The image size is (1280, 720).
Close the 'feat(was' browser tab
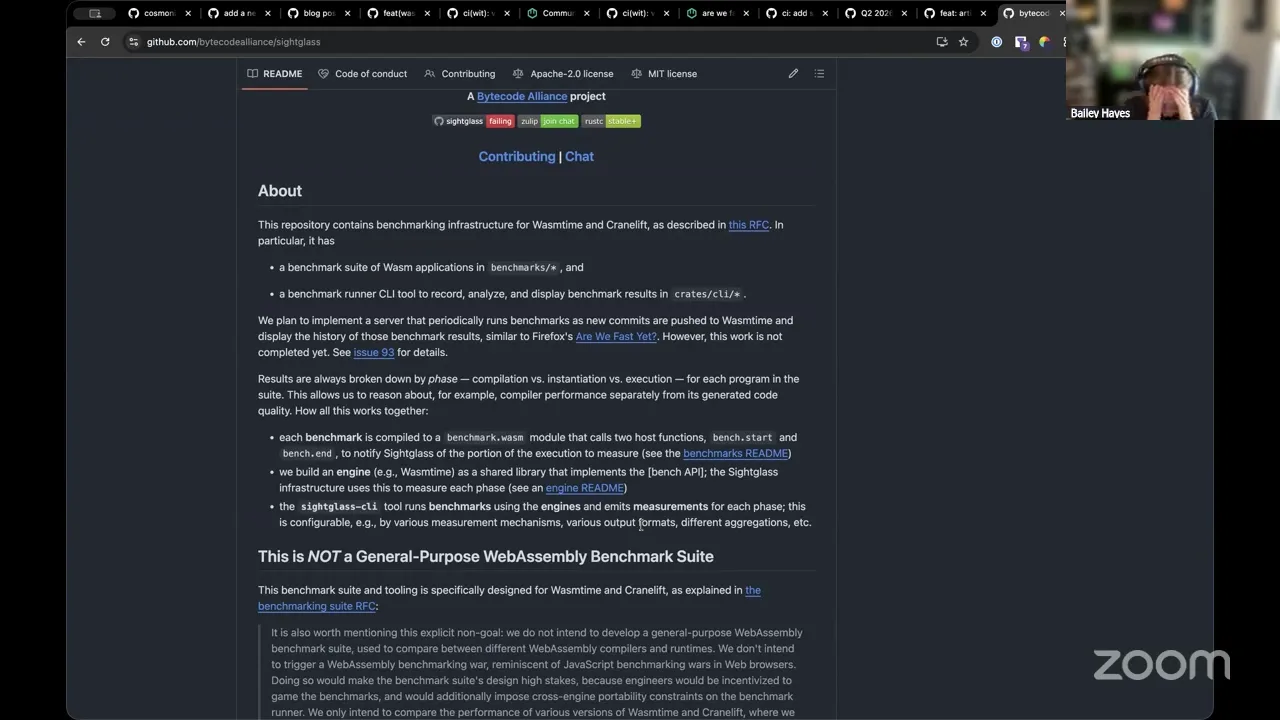(x=427, y=14)
